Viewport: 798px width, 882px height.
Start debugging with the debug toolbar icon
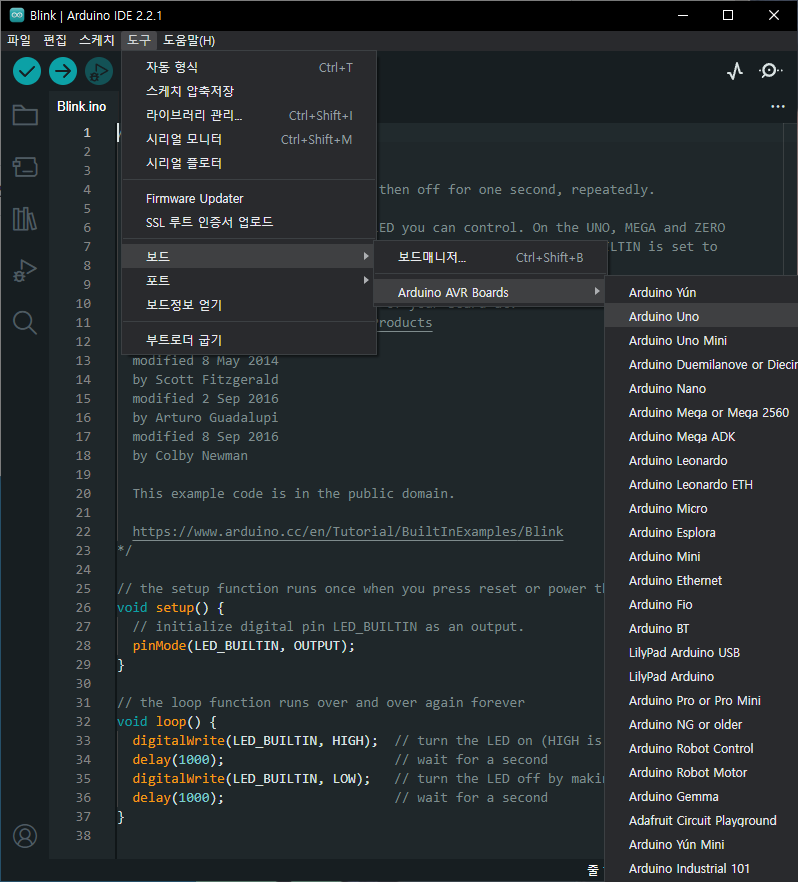(x=99, y=71)
